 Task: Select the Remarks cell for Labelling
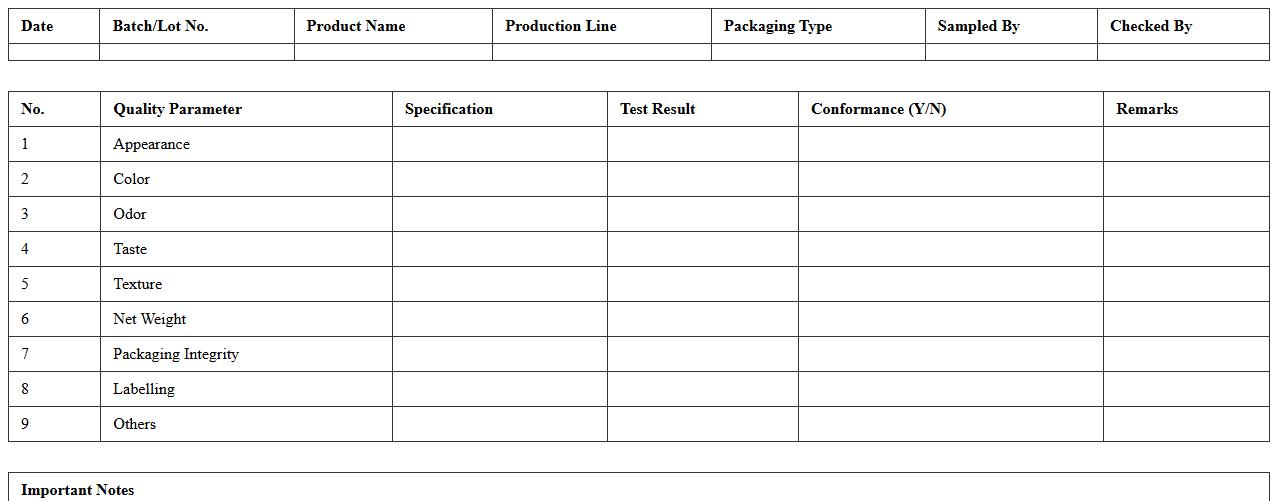(x=1186, y=389)
